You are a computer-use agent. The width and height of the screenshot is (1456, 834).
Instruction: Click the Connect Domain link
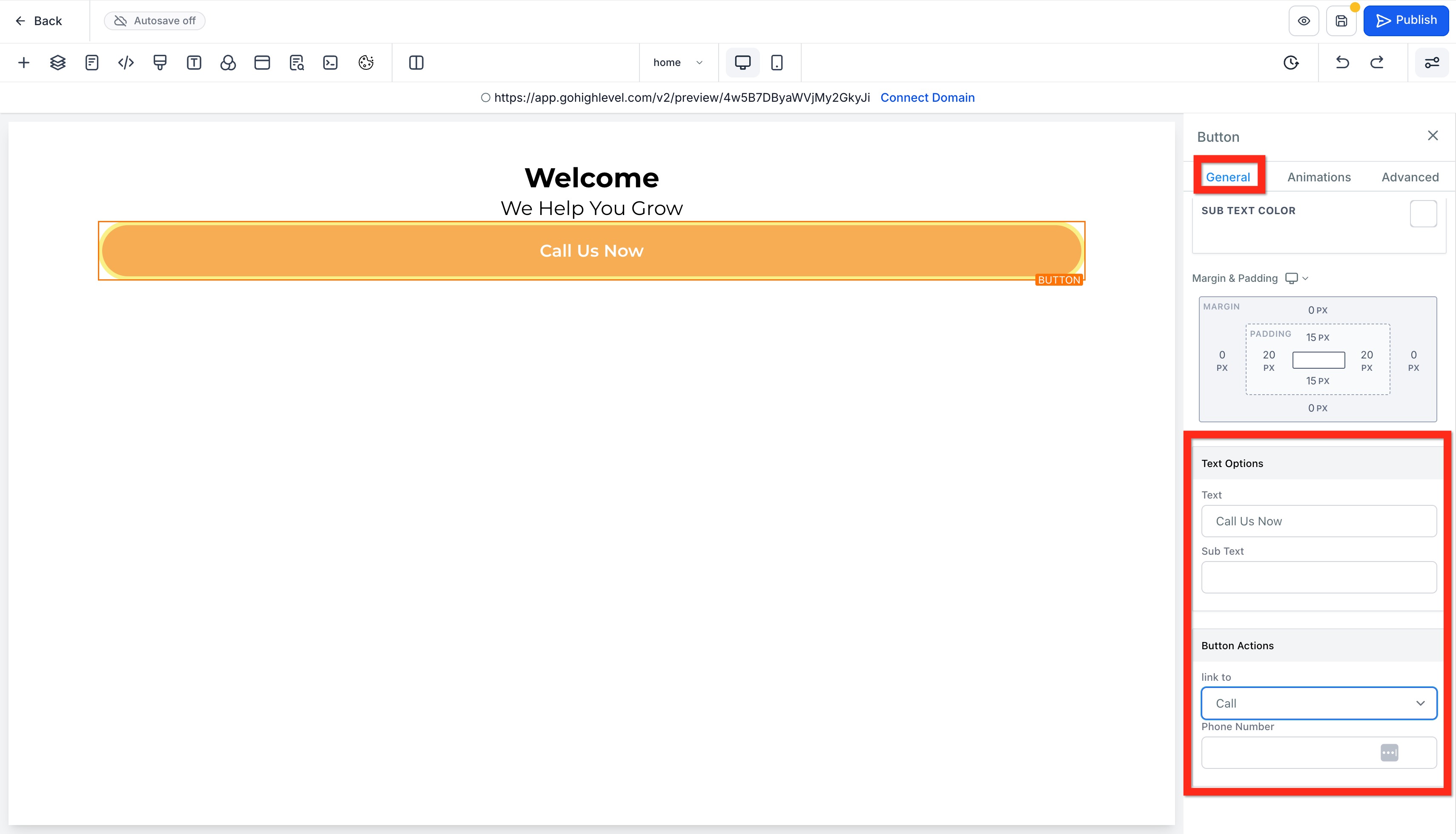(927, 97)
